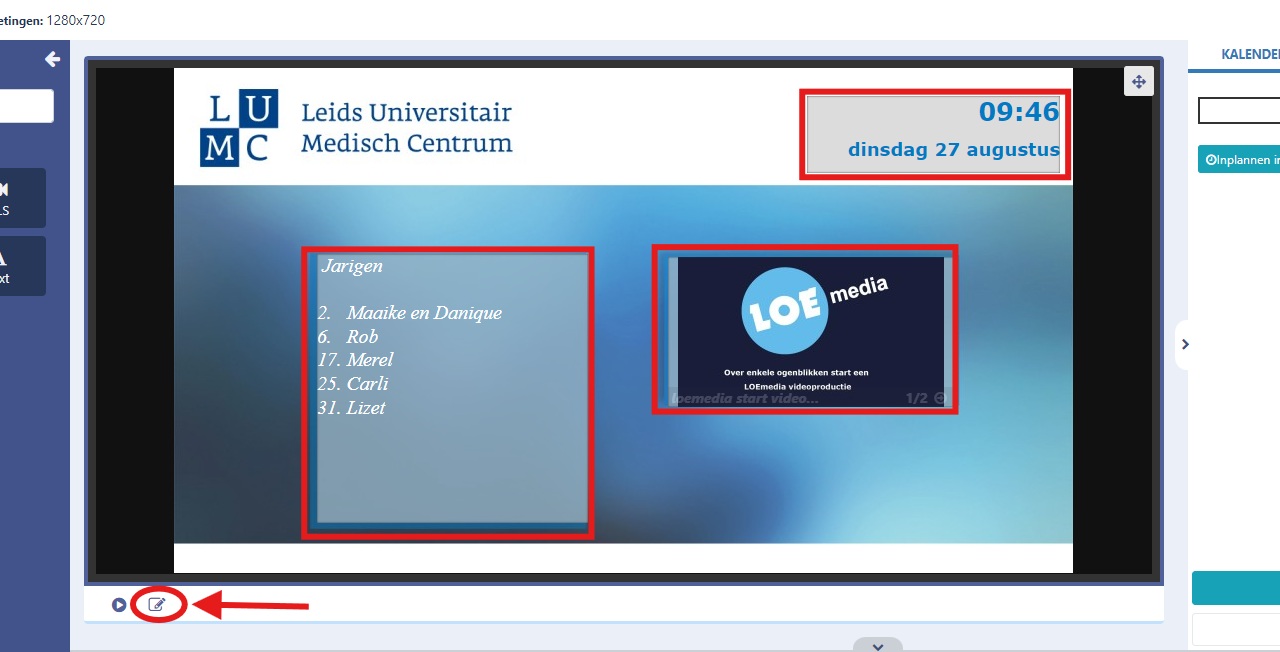Click the Inplannen button with the clock icon
1280x652 pixels.
tap(1240, 159)
